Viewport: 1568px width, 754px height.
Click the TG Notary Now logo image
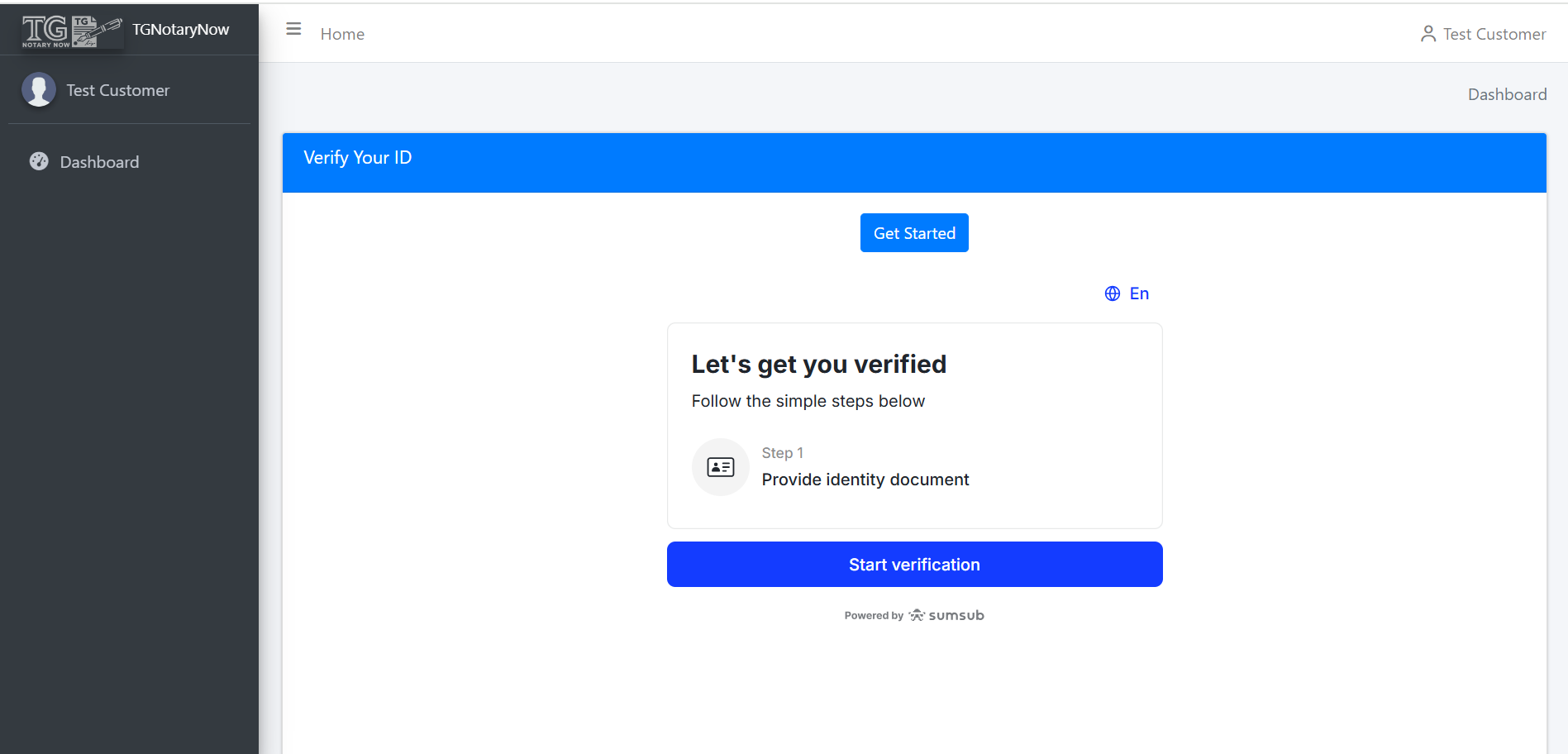tap(71, 31)
